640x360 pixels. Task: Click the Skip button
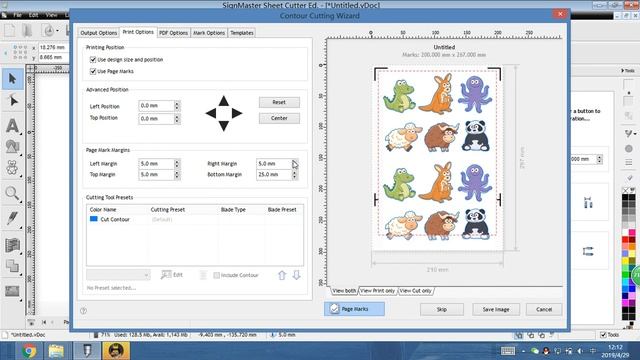pyautogui.click(x=442, y=309)
